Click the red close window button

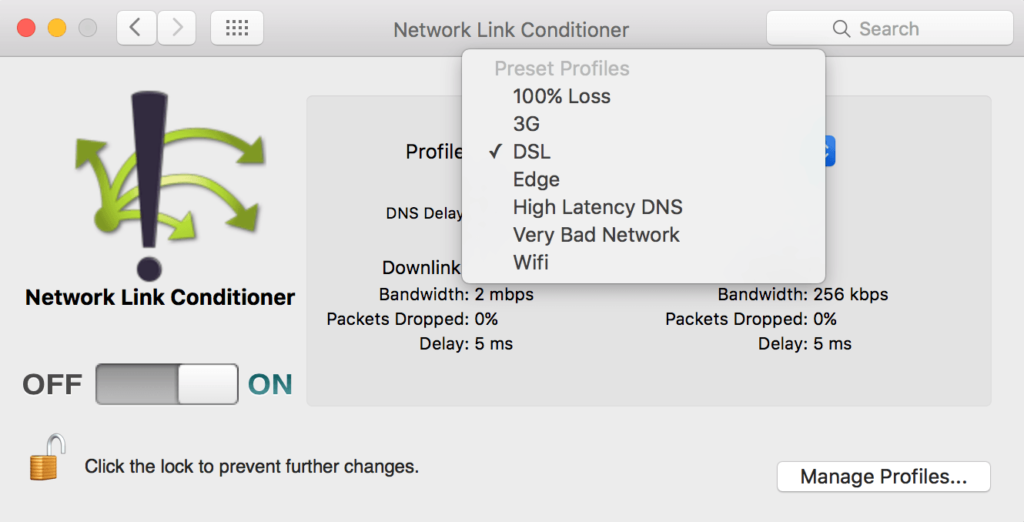(26, 28)
